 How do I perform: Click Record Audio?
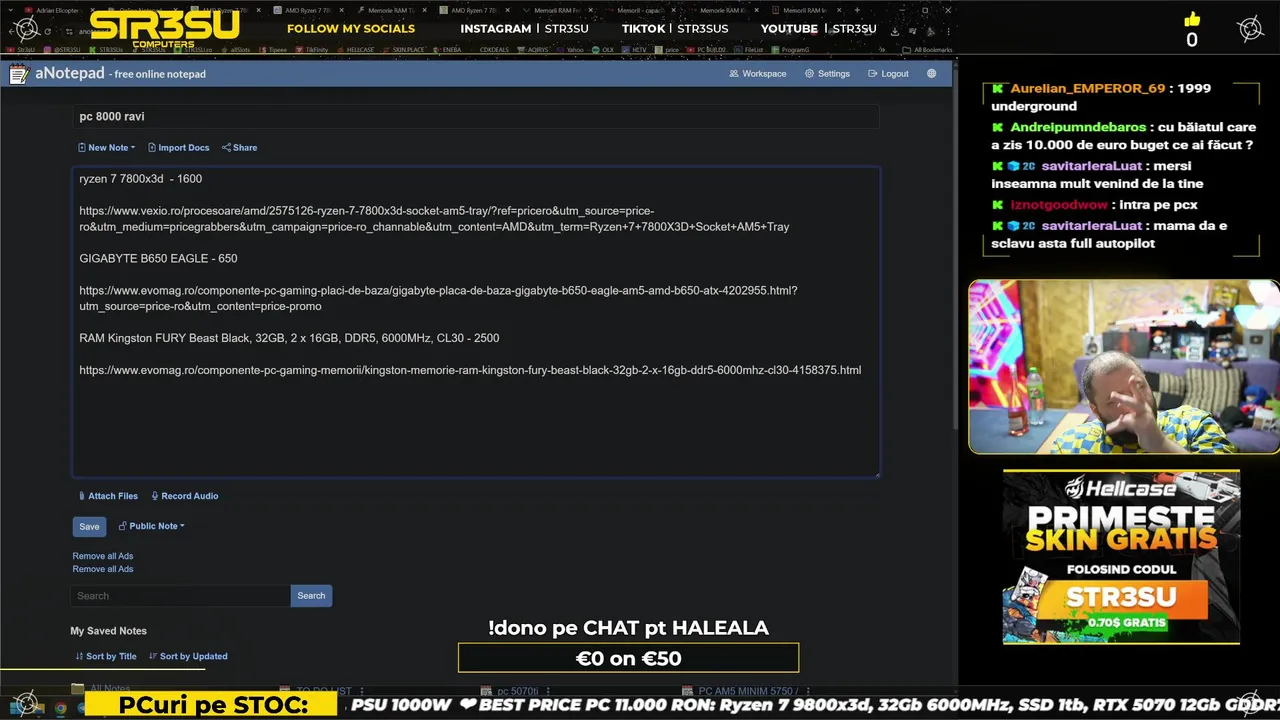click(x=185, y=496)
